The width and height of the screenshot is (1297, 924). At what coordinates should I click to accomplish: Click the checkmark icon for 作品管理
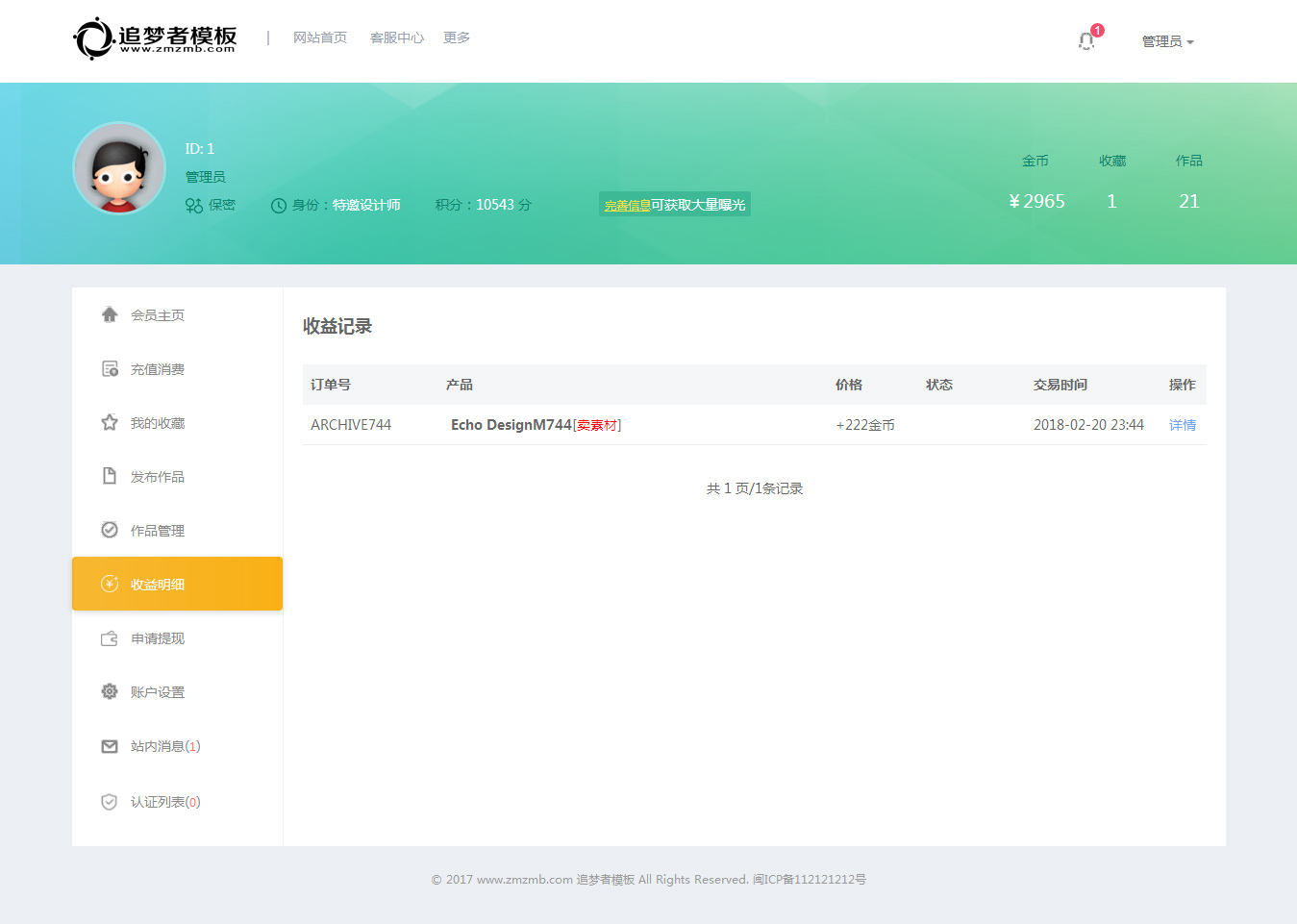pos(110,530)
